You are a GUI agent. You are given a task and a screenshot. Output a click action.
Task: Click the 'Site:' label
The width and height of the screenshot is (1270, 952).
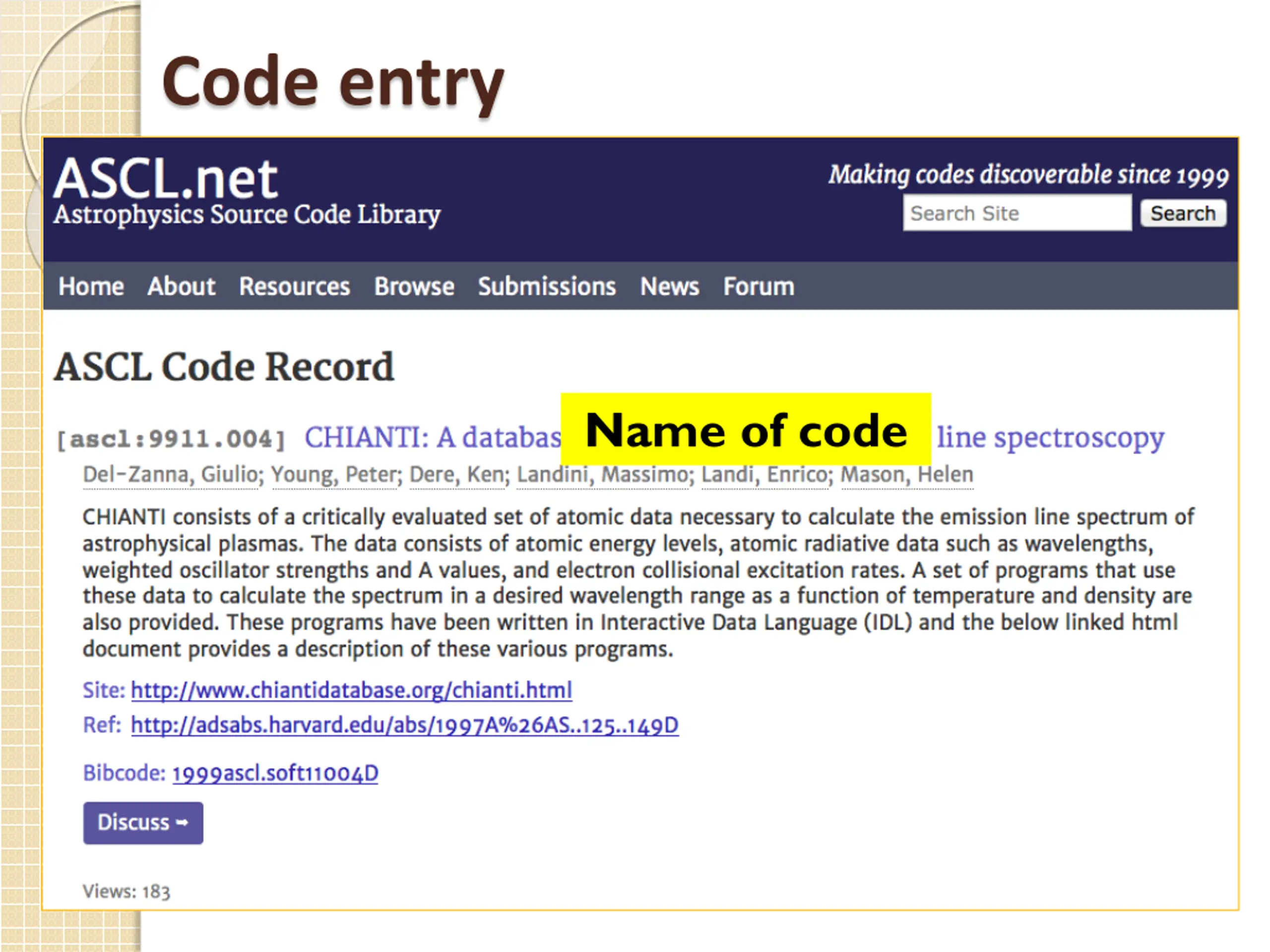coord(104,690)
